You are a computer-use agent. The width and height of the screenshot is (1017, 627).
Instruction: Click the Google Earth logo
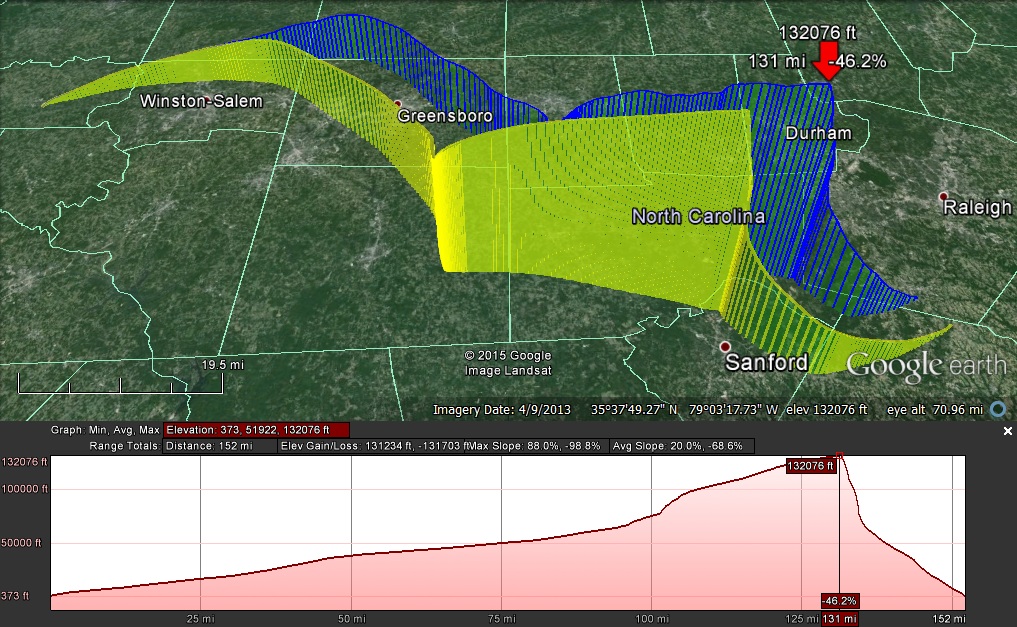click(x=925, y=365)
